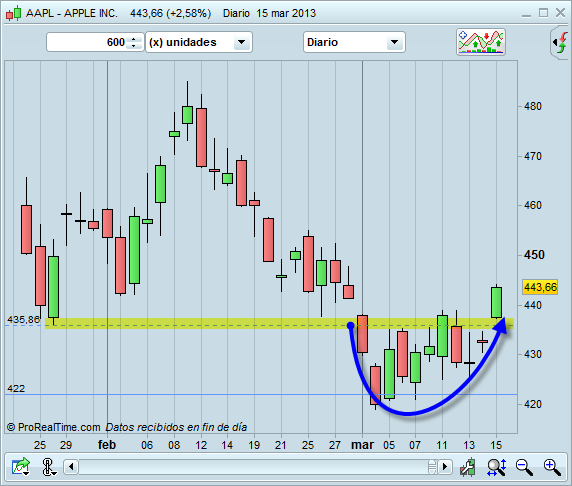Click the 435,86 horizontal level label

click(x=23, y=320)
